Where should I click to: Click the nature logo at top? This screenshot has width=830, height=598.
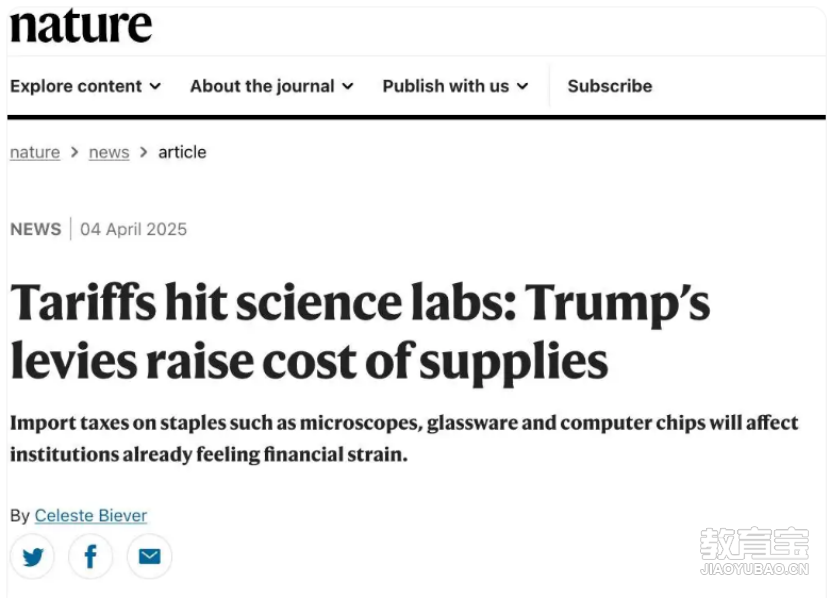point(81,26)
